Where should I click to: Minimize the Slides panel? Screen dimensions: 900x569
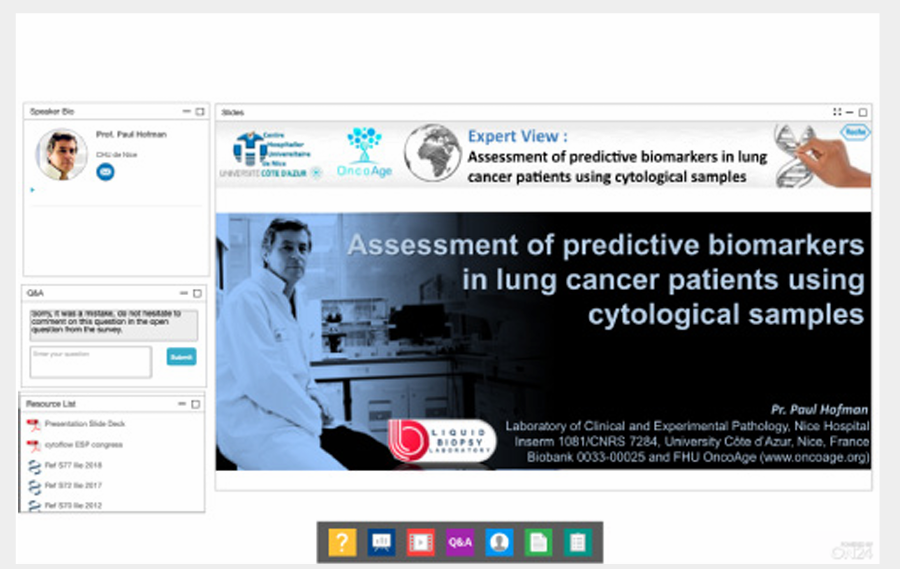point(850,112)
